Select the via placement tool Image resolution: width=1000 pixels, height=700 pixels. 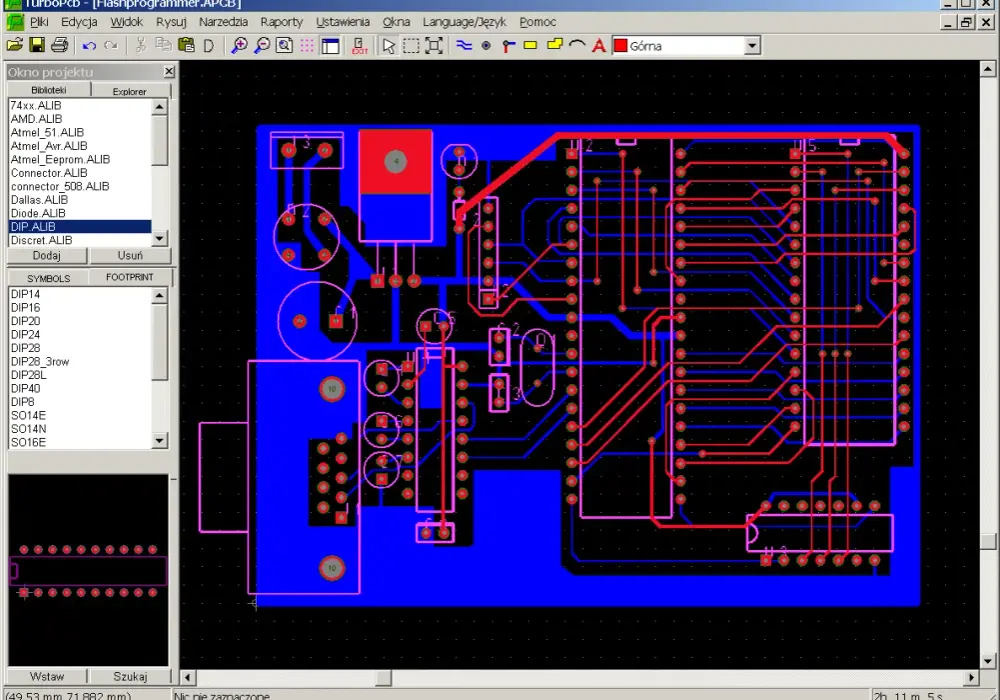tap(486, 46)
